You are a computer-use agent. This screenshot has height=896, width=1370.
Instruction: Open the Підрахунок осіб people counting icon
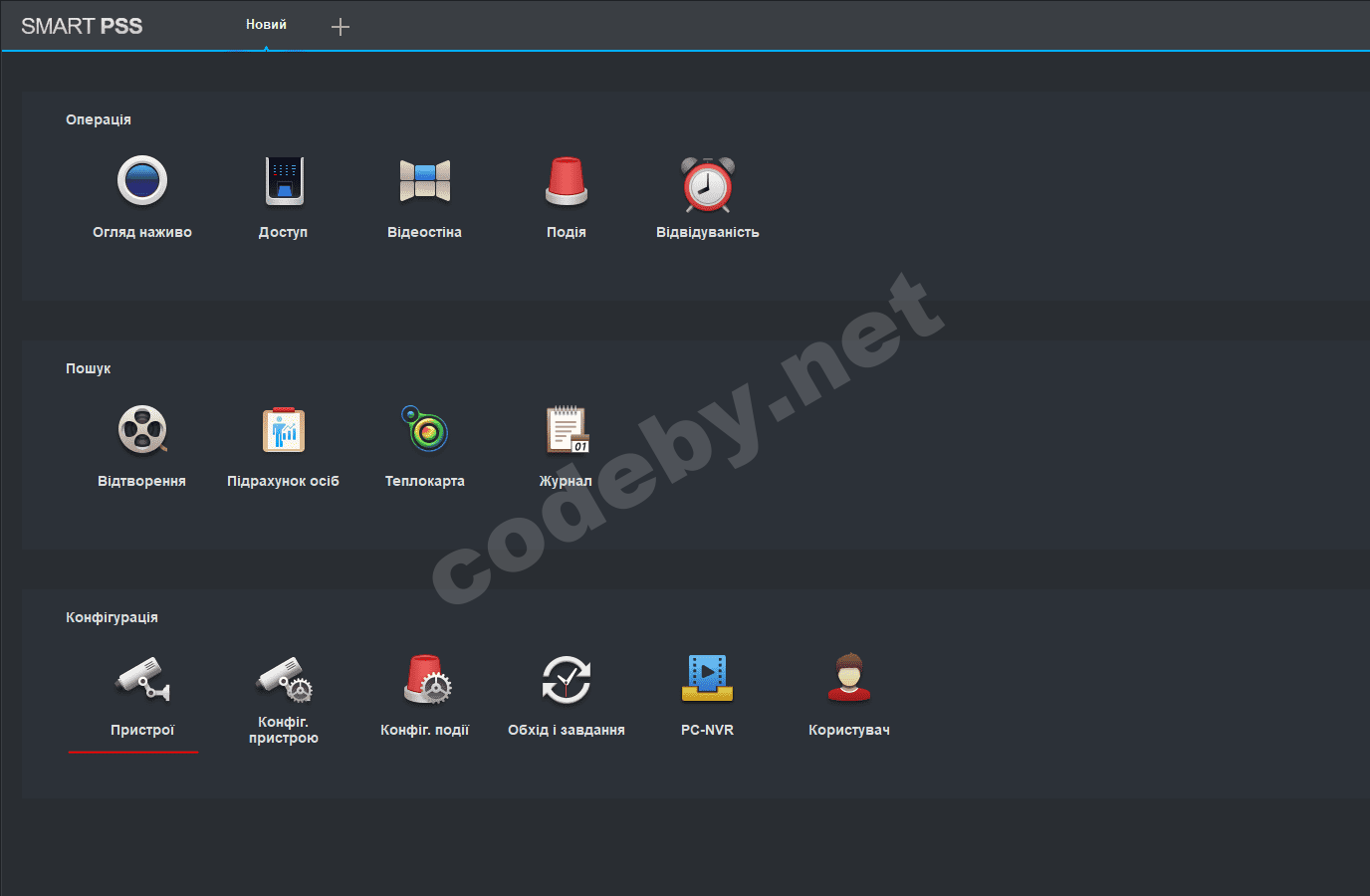(x=284, y=429)
